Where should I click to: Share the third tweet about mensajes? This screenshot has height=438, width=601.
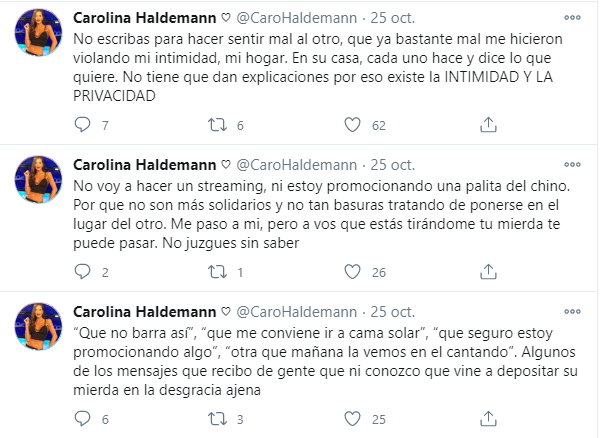487,417
